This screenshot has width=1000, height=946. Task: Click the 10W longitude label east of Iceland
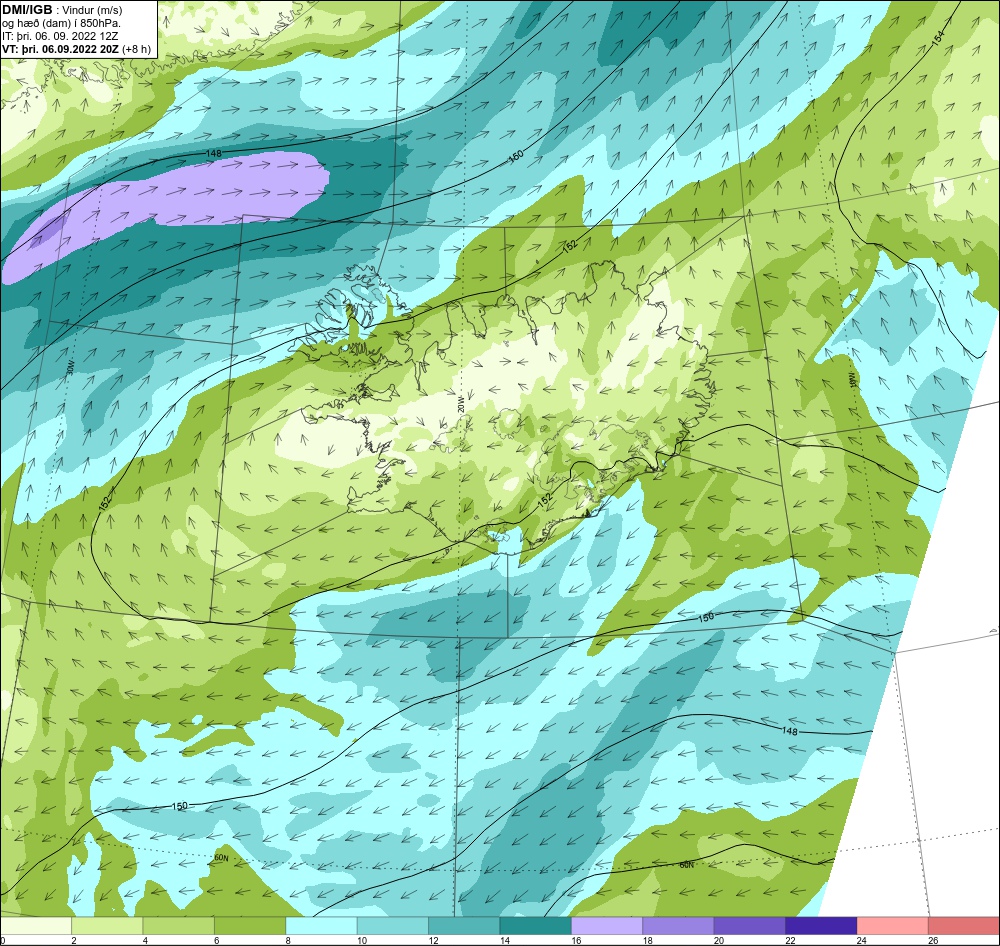(x=851, y=380)
